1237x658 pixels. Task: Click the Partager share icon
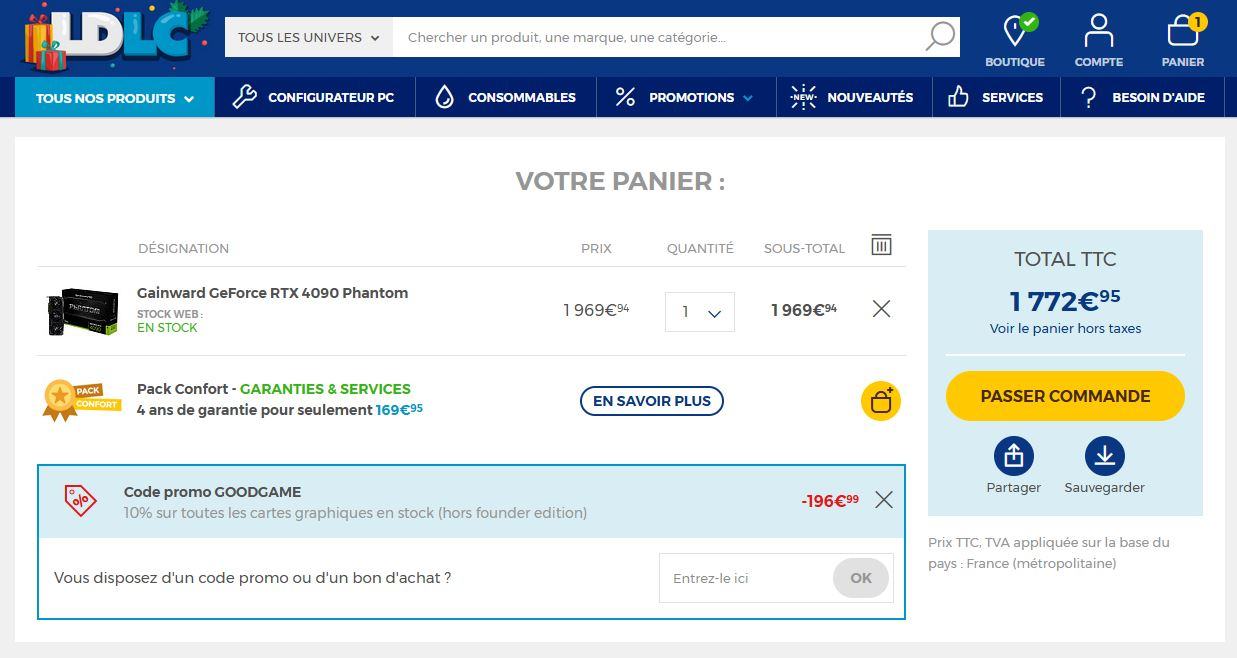tap(1014, 456)
